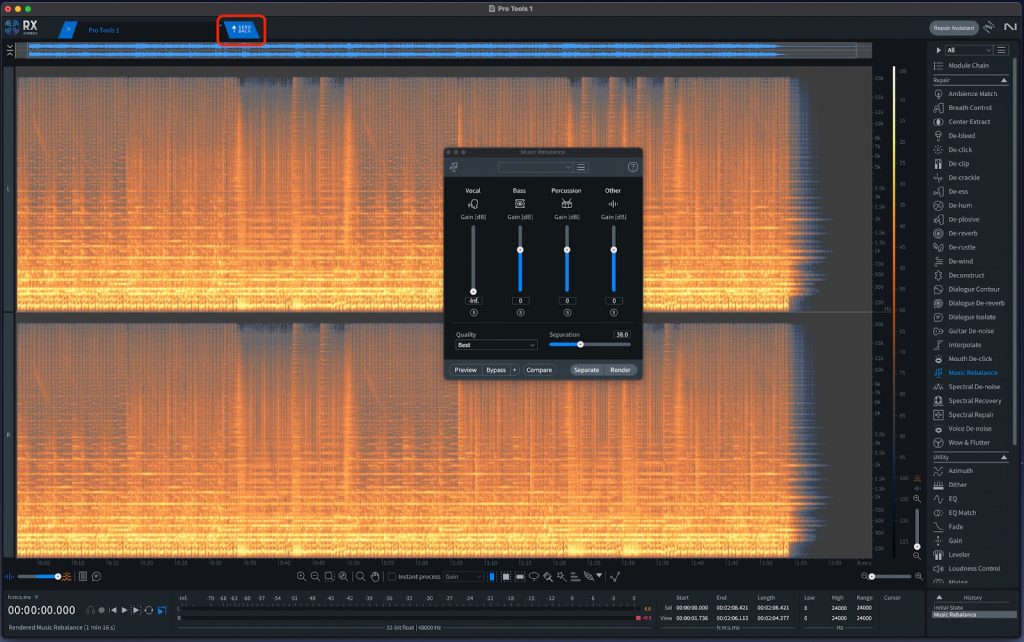Click the Zoom In magnifier icon

302,577
